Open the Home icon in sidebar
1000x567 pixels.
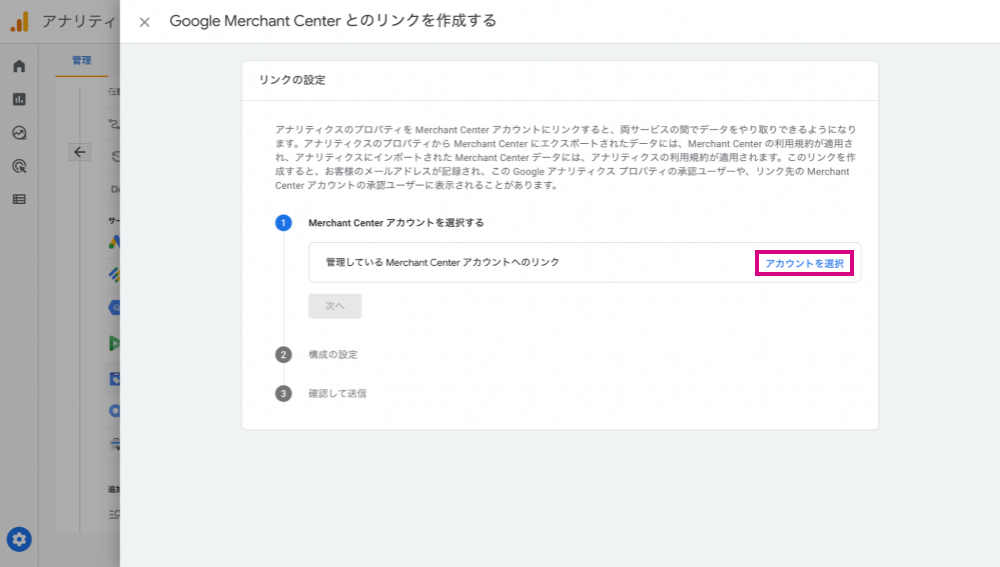(x=19, y=66)
